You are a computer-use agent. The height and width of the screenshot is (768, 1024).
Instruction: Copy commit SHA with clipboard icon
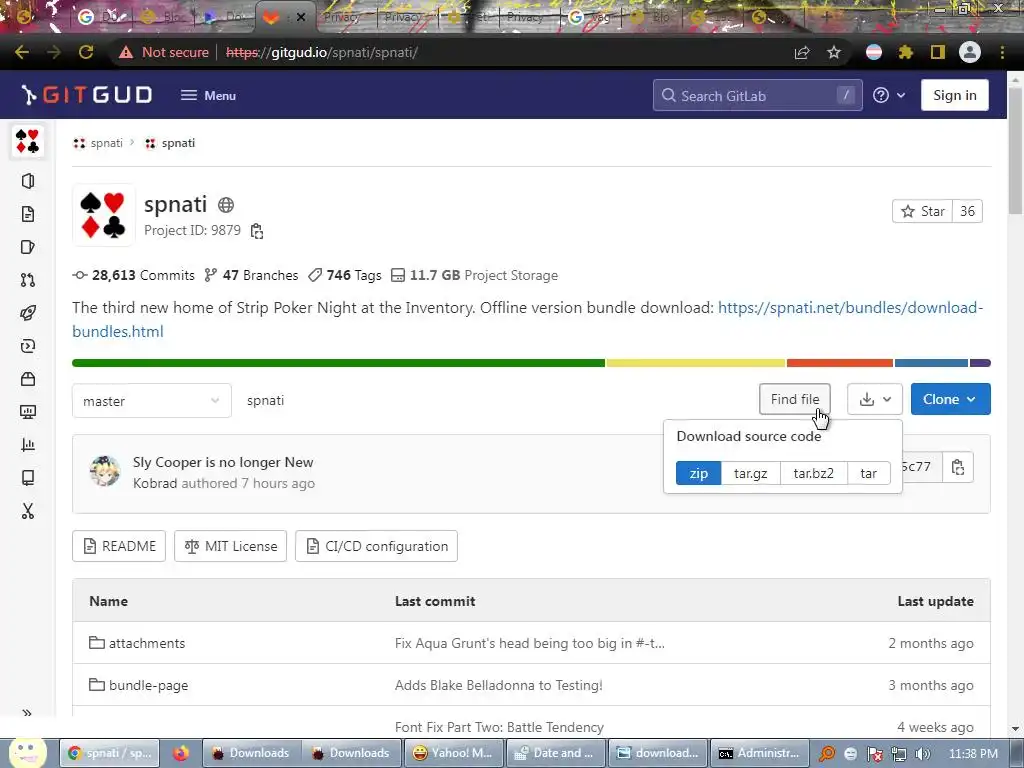(957, 467)
